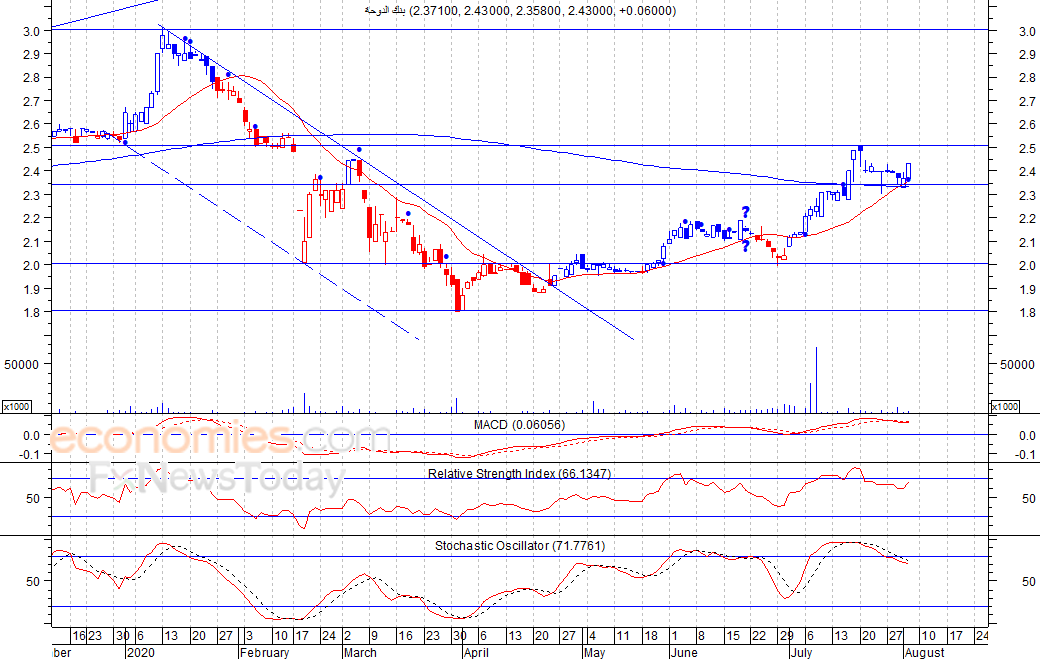The width and height of the screenshot is (1040, 659).
Task: Click the lower blue question mark annotation
Action: (x=745, y=246)
